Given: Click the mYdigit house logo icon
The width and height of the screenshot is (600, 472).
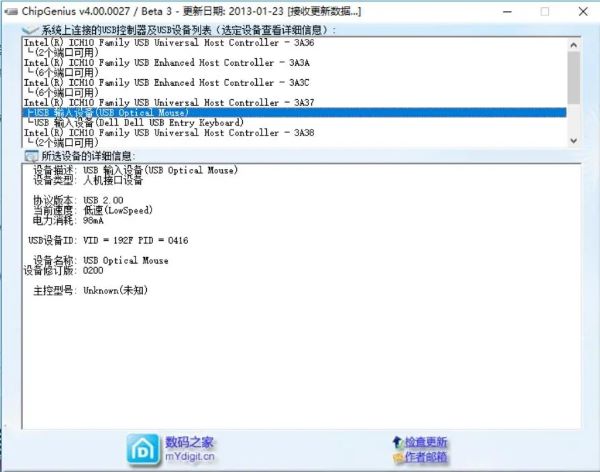Looking at the screenshot, I should pyautogui.click(x=143, y=449).
